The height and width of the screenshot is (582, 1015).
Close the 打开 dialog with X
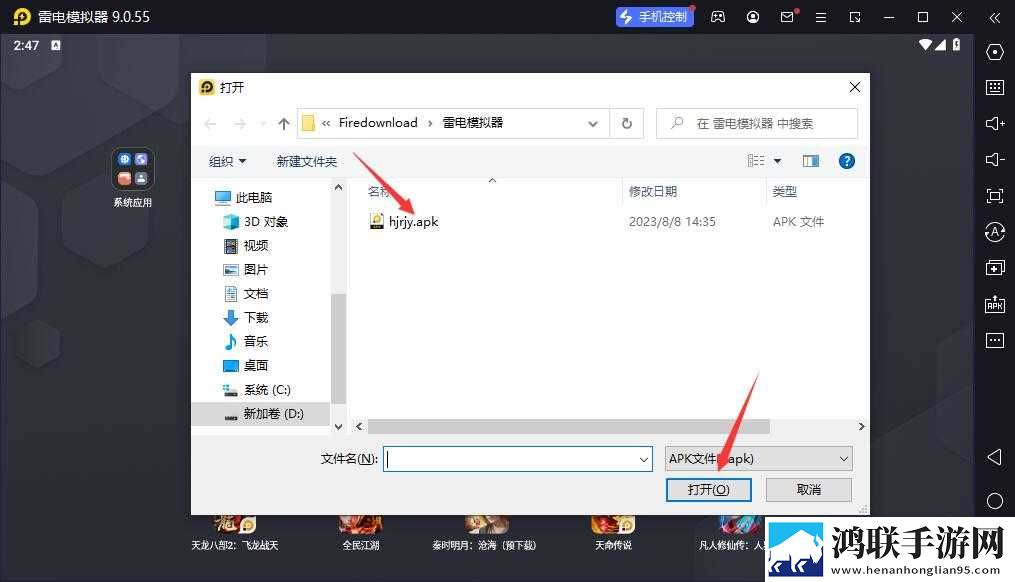coord(854,87)
